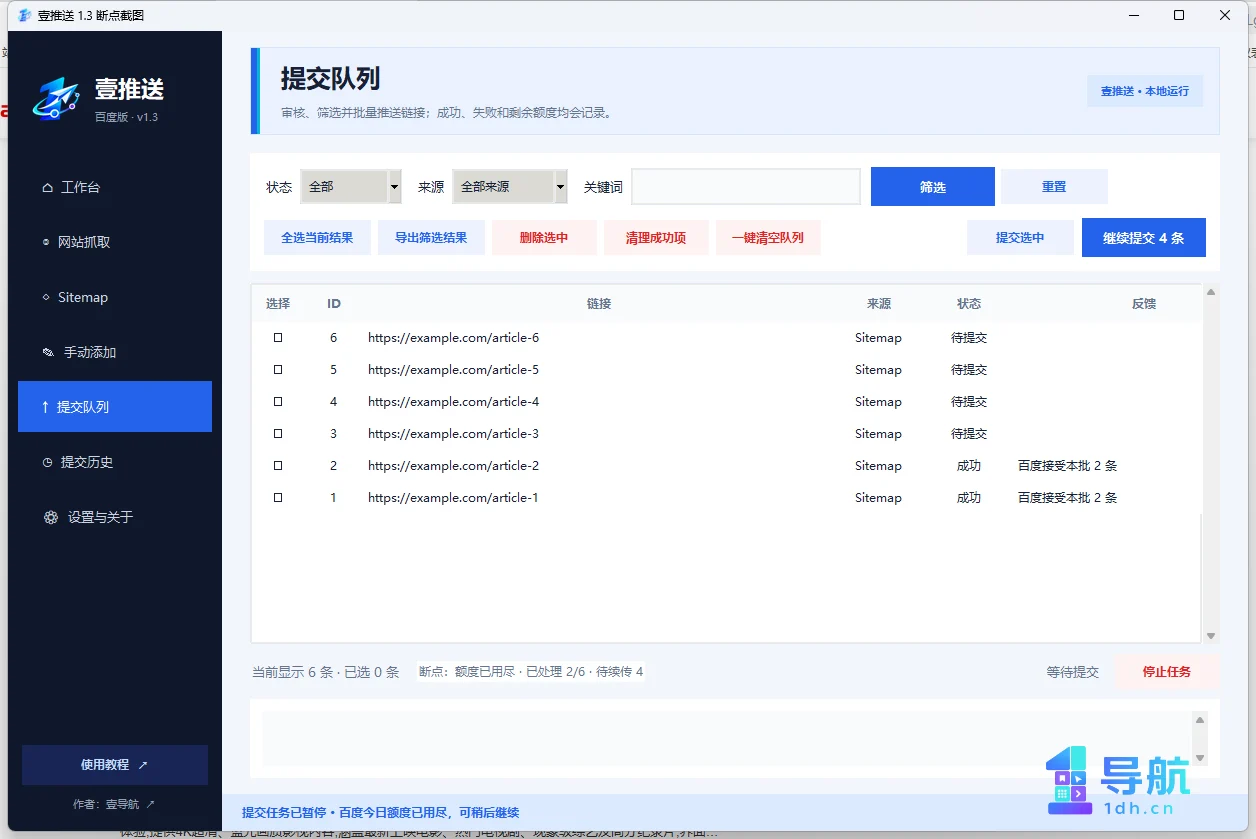Click 一键清空队列 button
The width and height of the screenshot is (1256, 839).
(768, 238)
